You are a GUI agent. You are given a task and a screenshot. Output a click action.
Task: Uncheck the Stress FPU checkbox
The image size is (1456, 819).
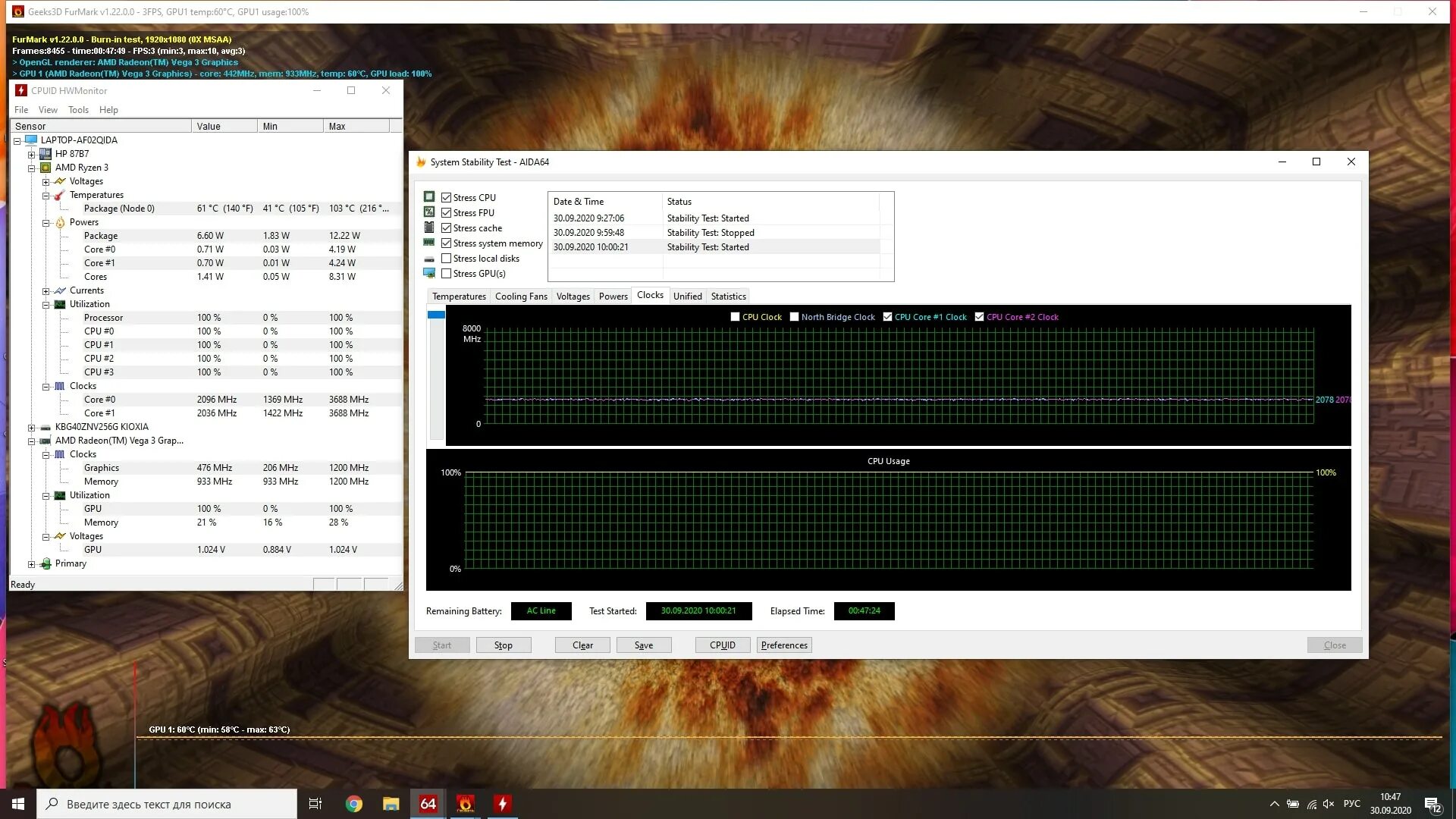pyautogui.click(x=447, y=212)
